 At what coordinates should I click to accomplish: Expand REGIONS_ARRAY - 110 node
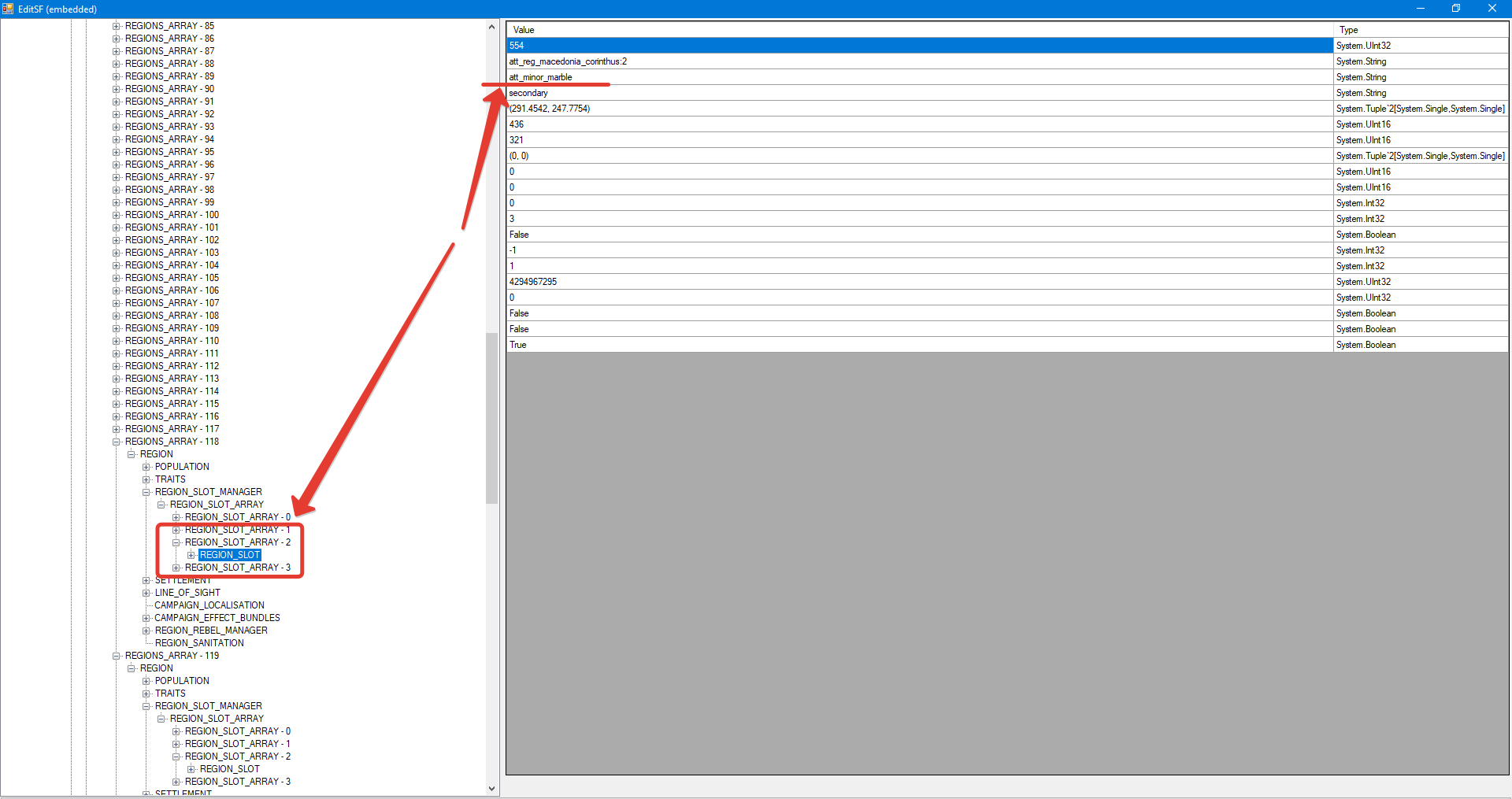click(x=117, y=341)
